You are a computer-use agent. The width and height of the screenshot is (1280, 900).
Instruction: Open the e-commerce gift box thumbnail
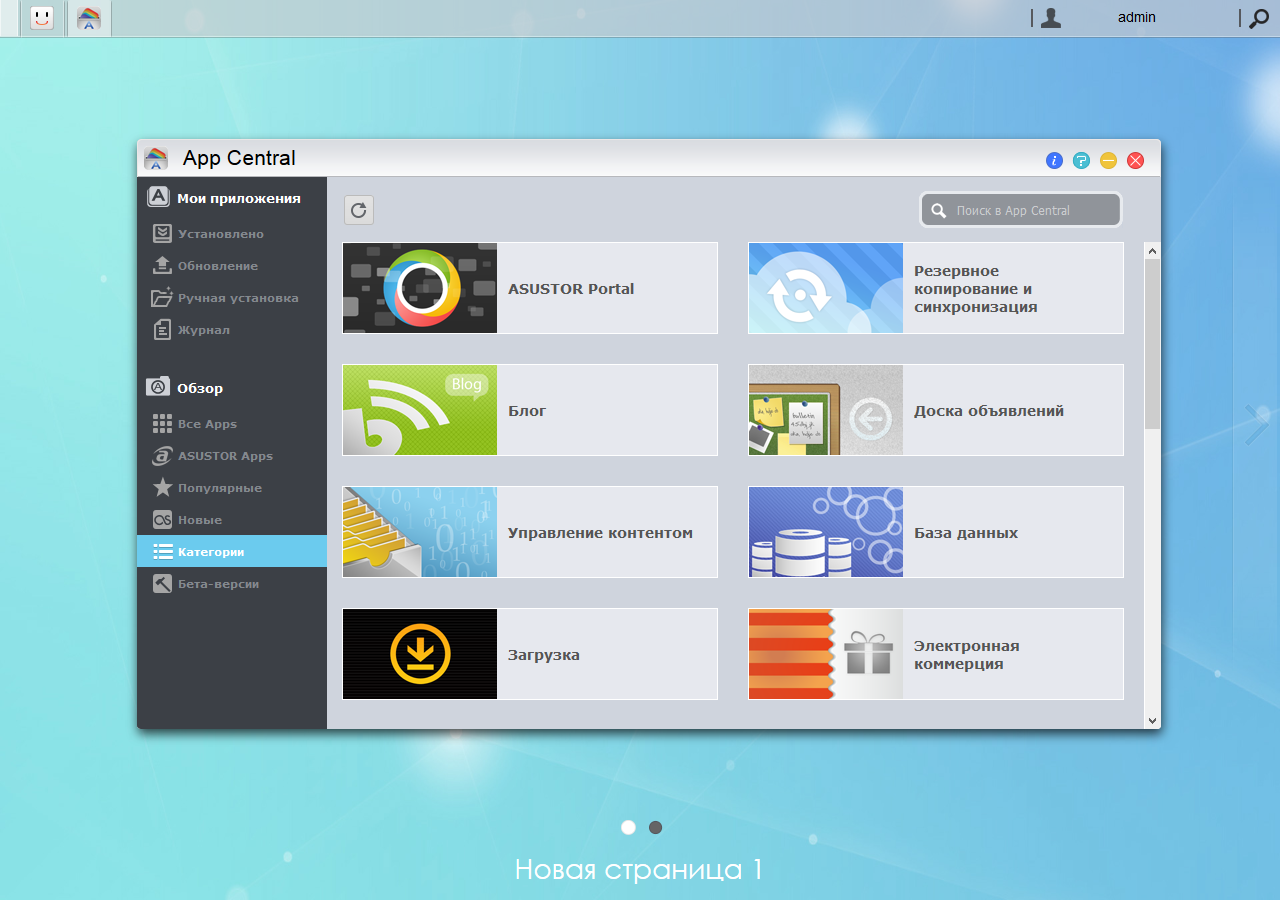point(826,654)
